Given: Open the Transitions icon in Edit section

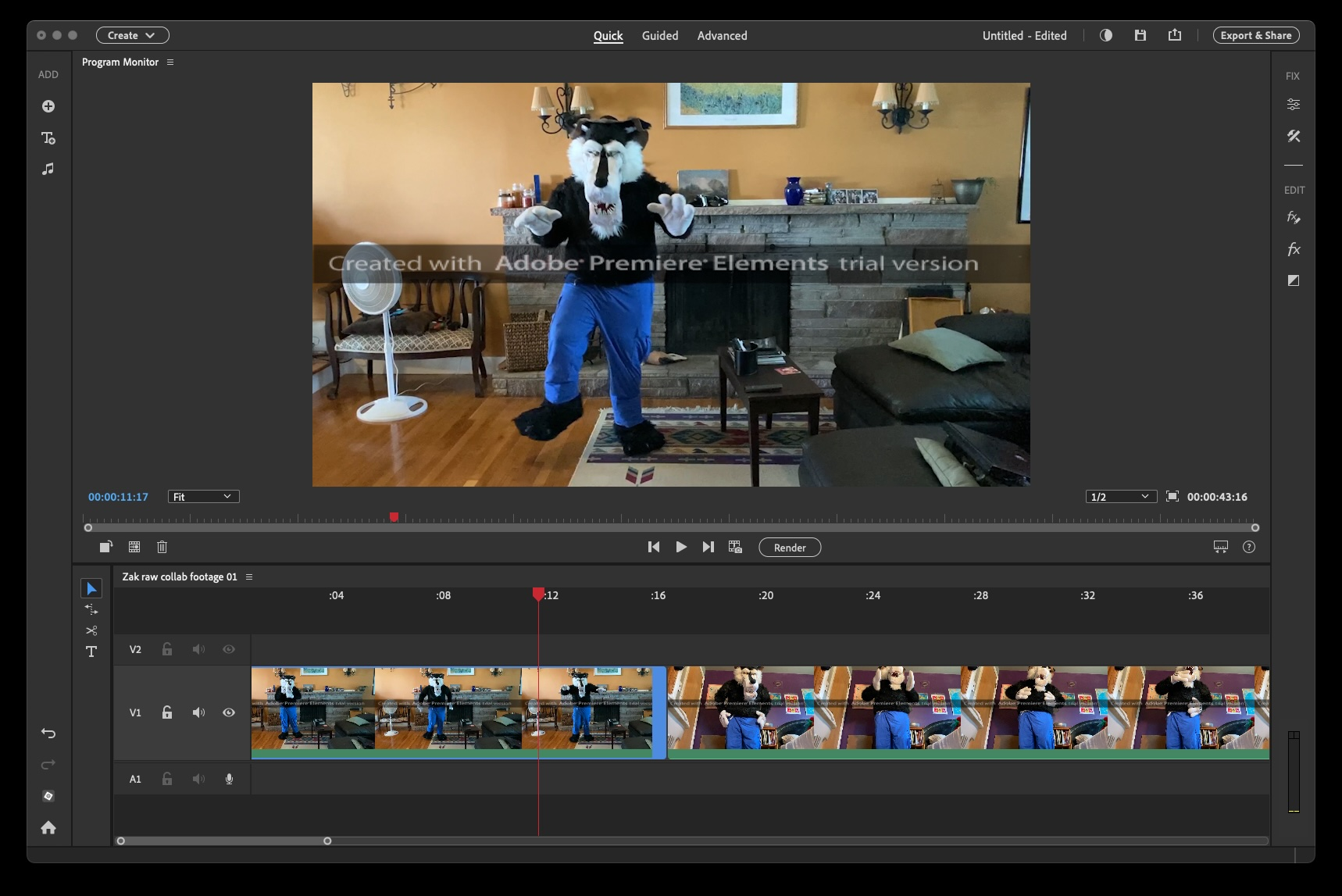Looking at the screenshot, I should [1294, 280].
